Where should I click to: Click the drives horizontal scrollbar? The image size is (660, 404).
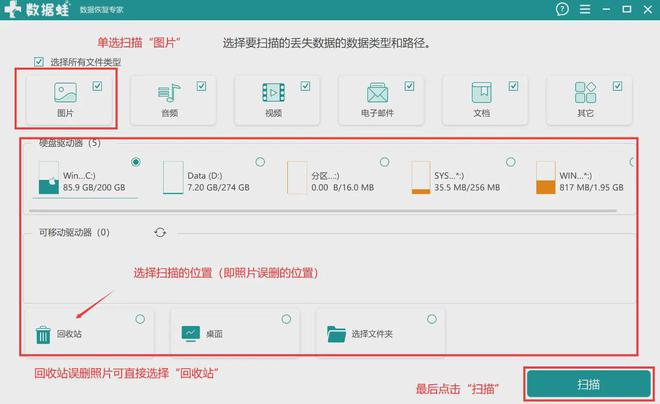323,210
